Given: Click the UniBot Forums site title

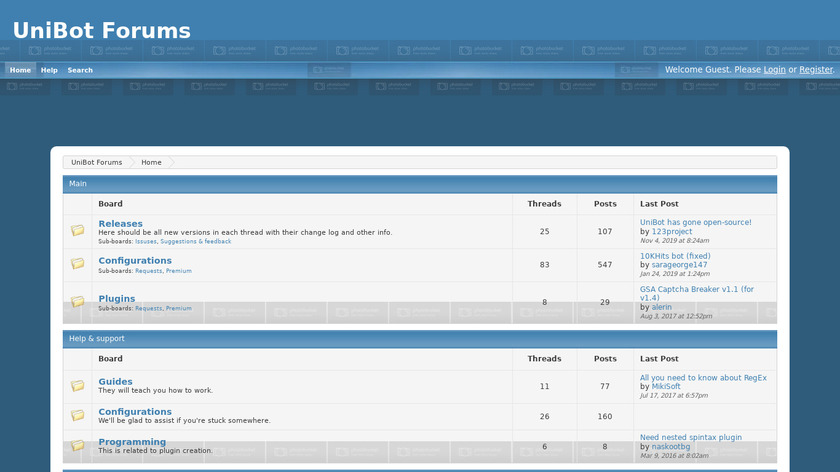Looking at the screenshot, I should click(102, 31).
